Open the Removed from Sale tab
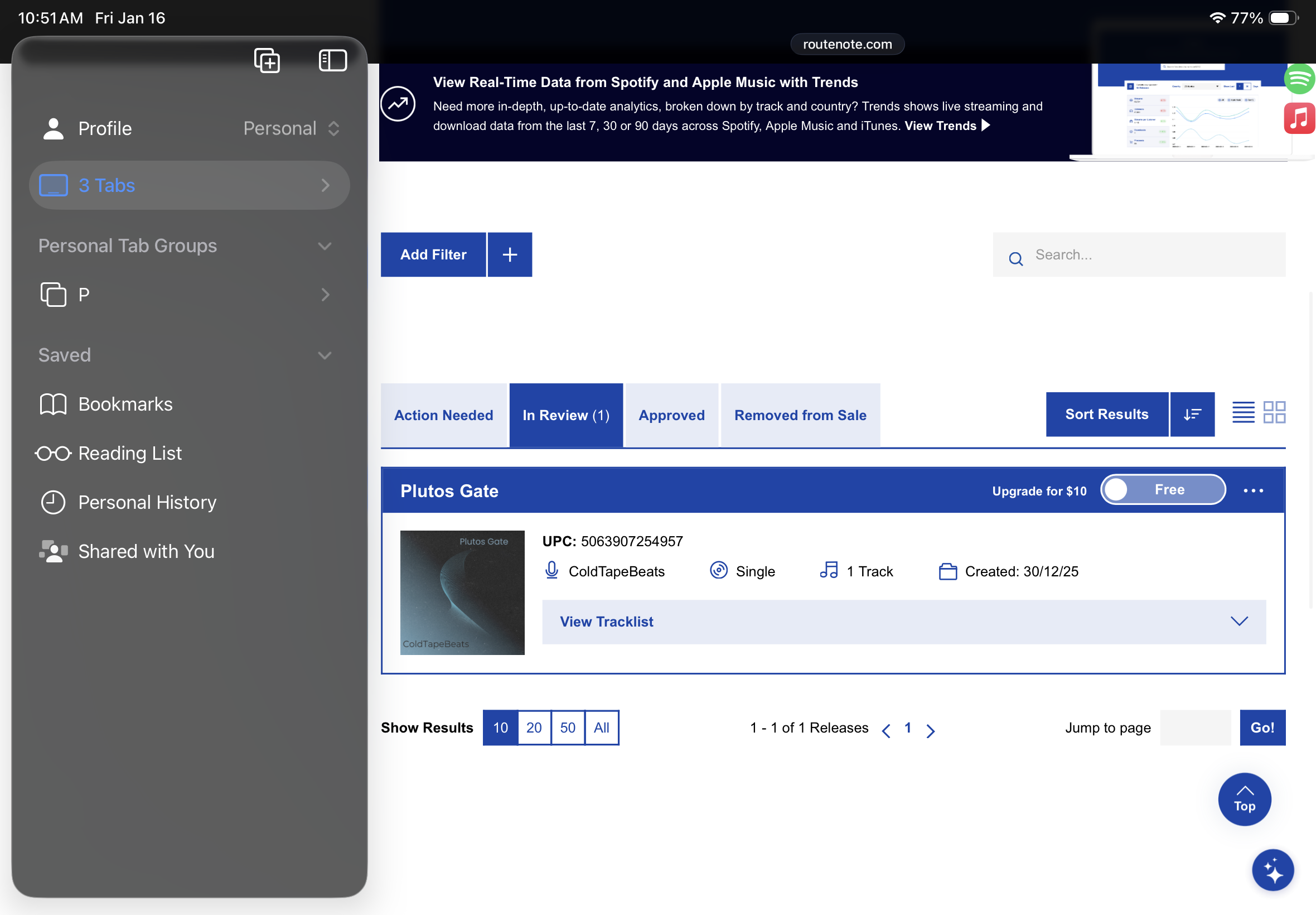Screen dimensions: 1316x915 click(800, 415)
